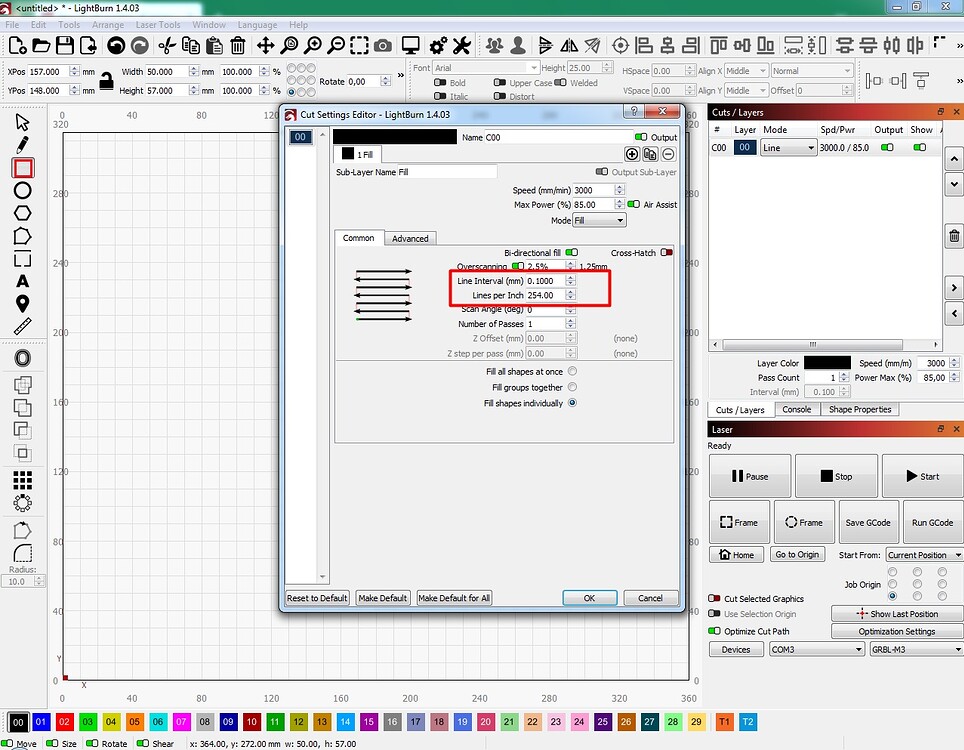Select the Text tool (A icon)

pos(23,281)
